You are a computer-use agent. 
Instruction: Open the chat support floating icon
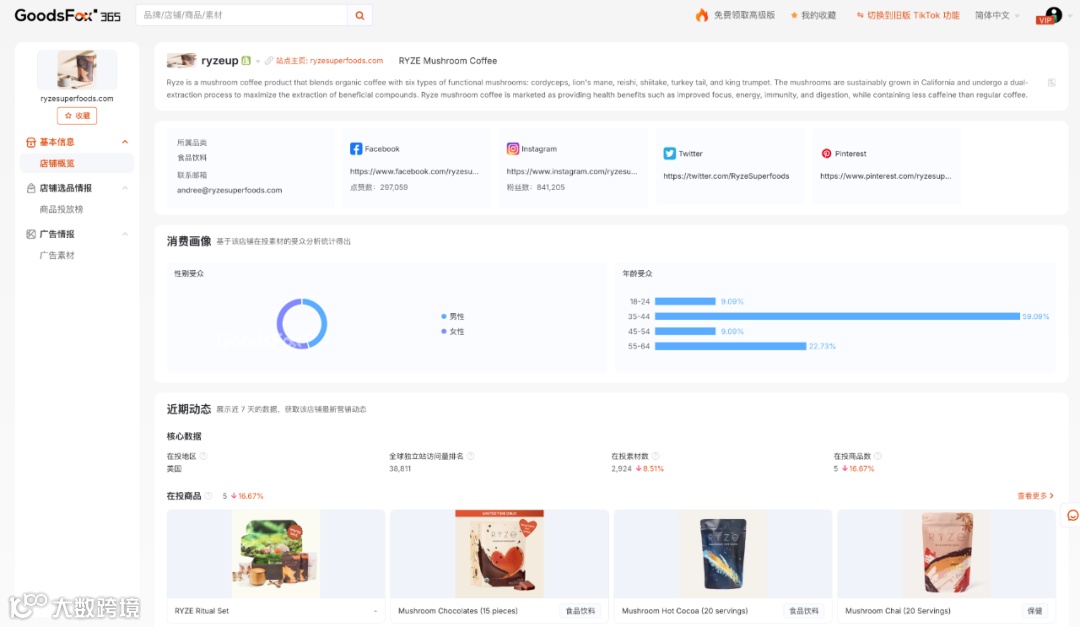coord(1072,515)
